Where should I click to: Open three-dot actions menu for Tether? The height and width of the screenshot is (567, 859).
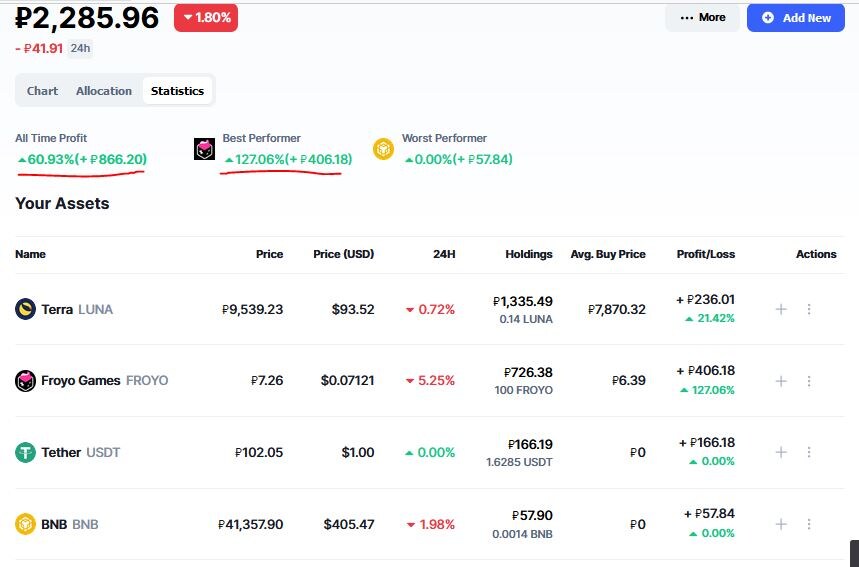tap(809, 452)
